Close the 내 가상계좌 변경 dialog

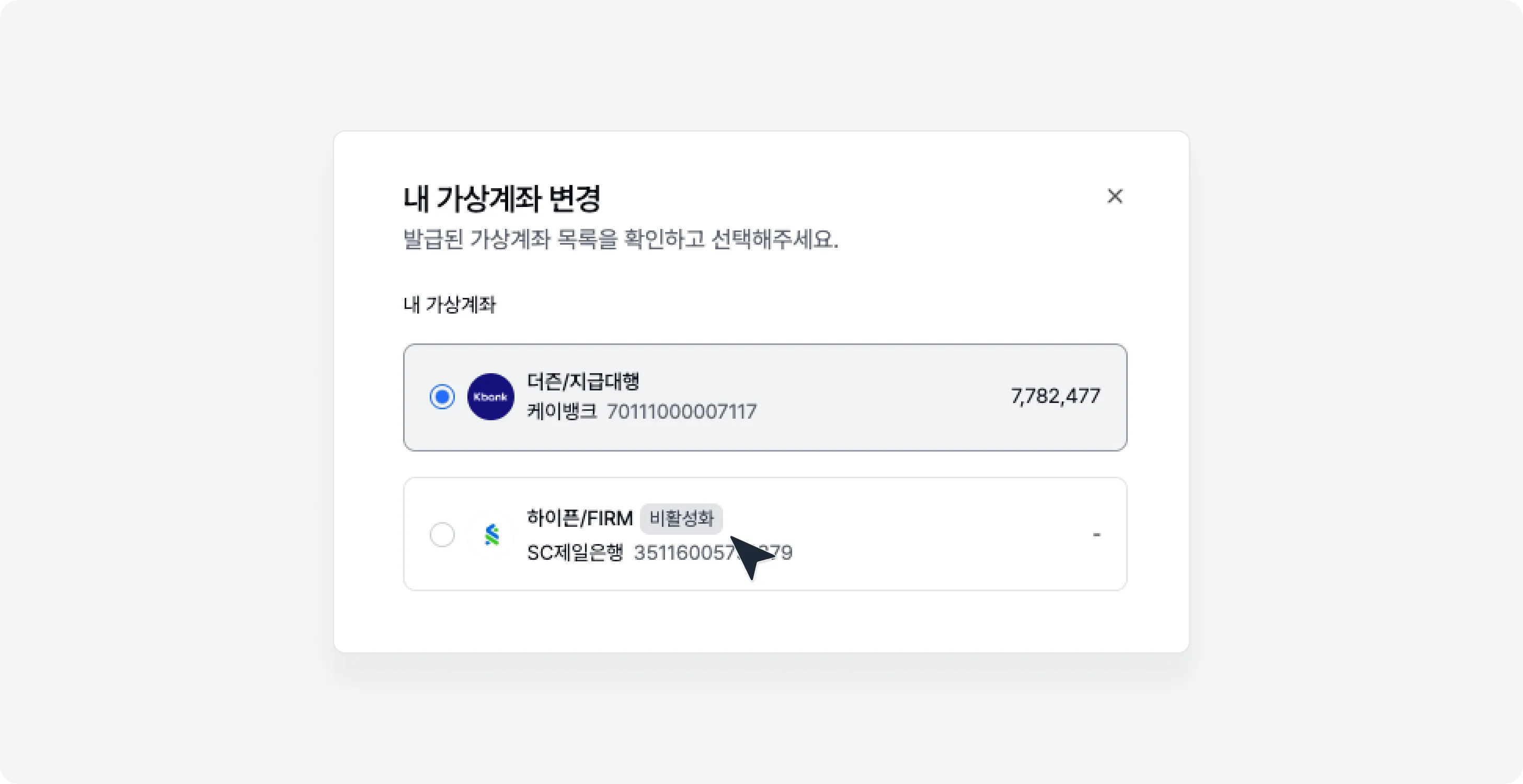(x=1115, y=197)
